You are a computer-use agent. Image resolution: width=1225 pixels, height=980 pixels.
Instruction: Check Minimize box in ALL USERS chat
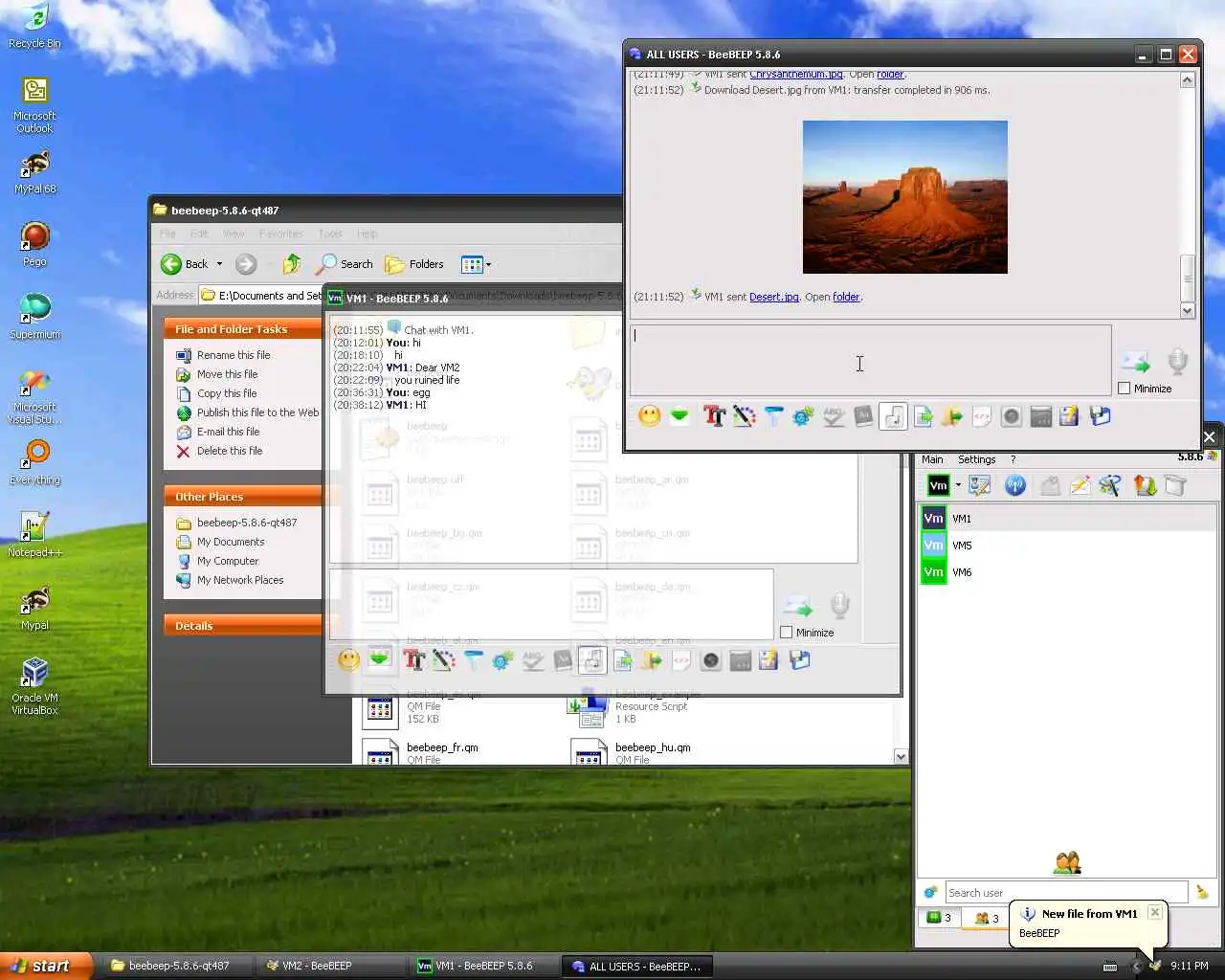tap(1125, 389)
